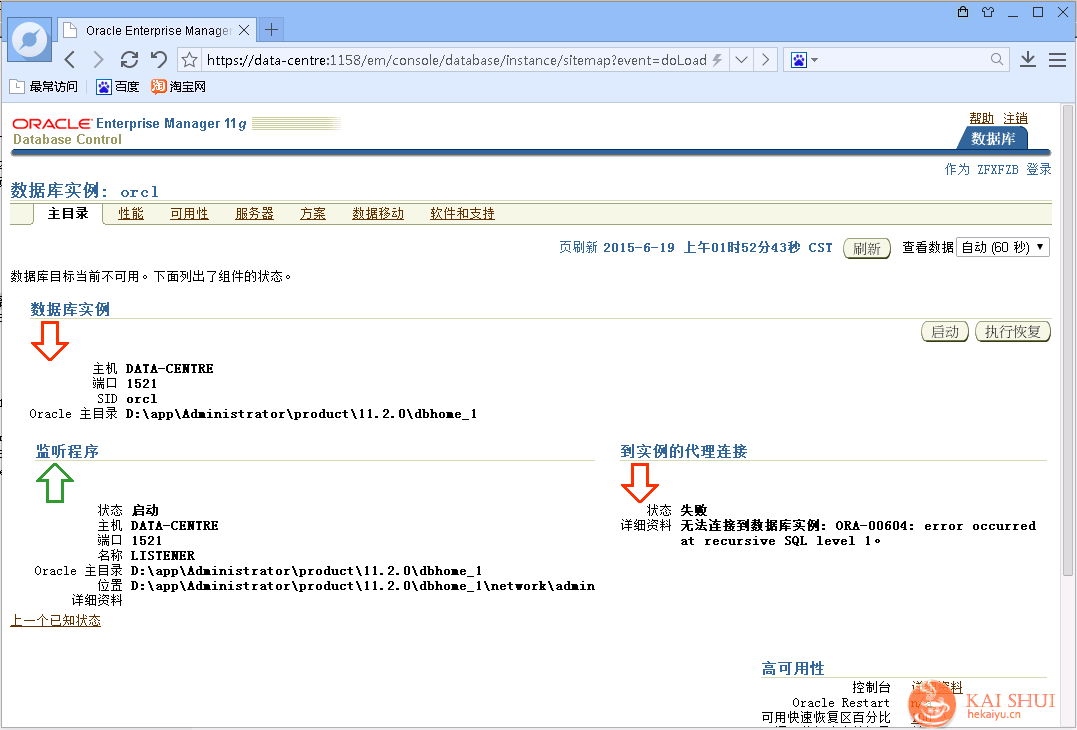Click the 数据库实例: orcl page heading

84,190
